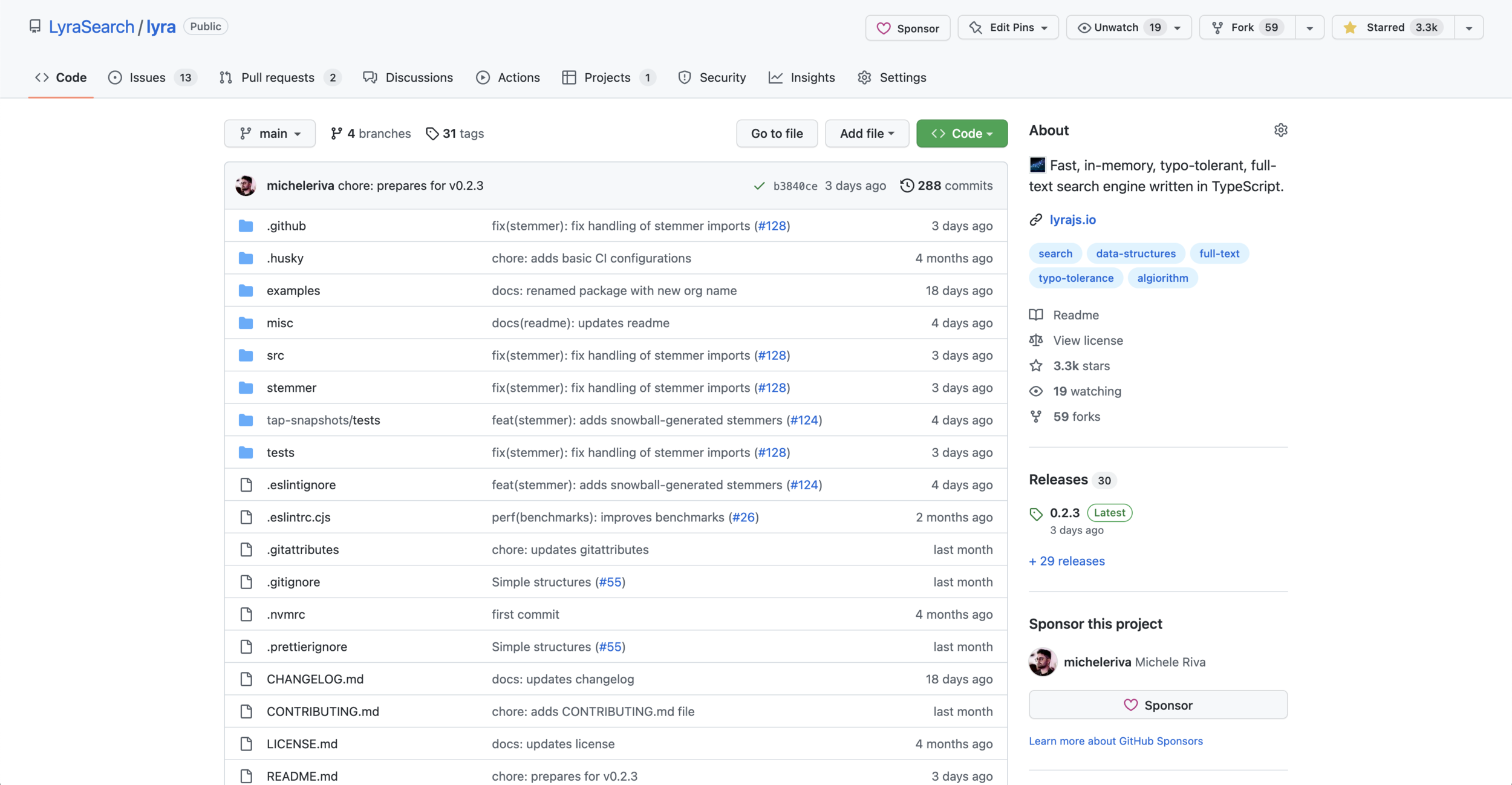Select the typo-tolerance topic tag
1512x785 pixels.
click(1075, 278)
